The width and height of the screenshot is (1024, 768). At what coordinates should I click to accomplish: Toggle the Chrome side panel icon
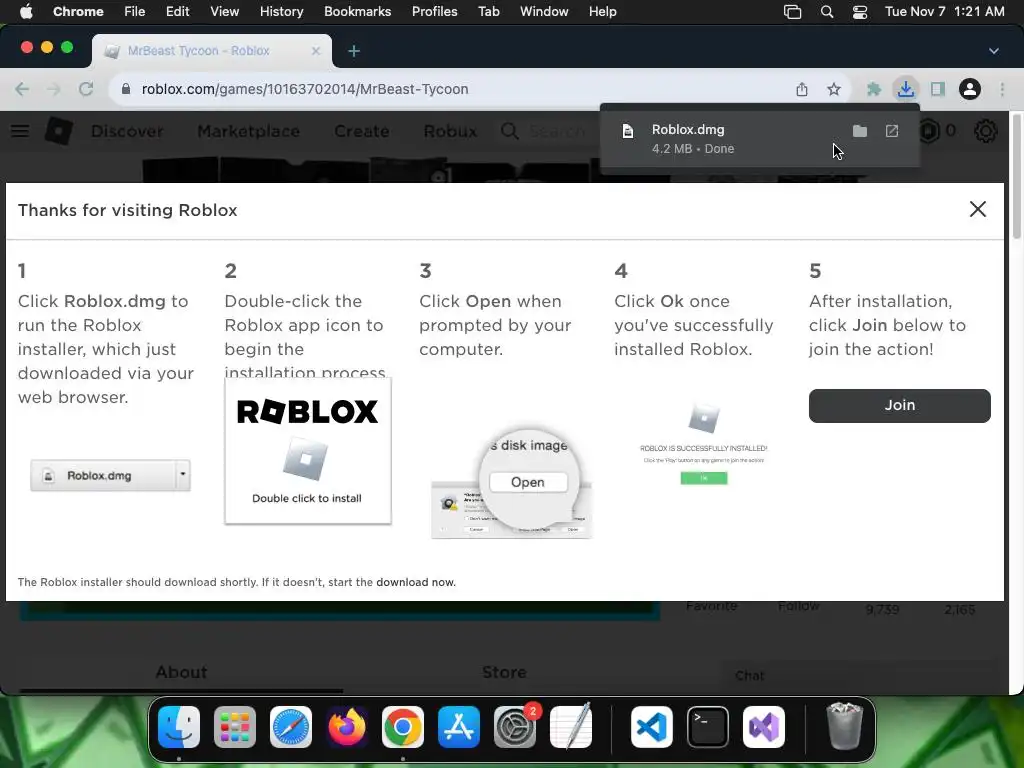tap(938, 89)
